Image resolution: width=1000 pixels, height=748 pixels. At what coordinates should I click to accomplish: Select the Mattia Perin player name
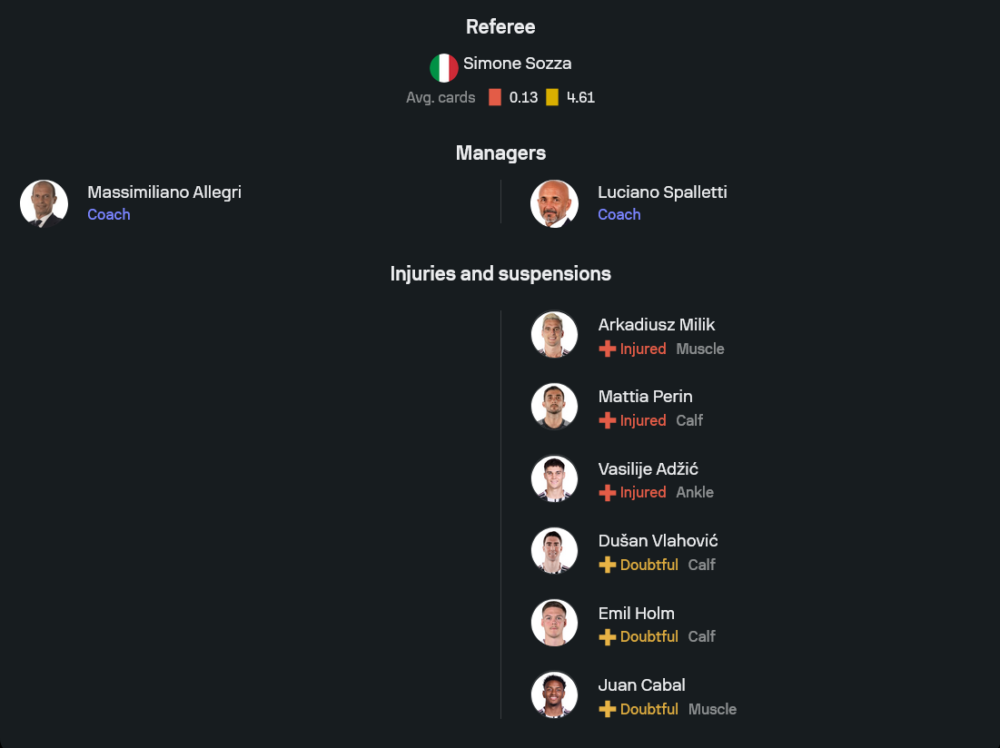(x=645, y=396)
